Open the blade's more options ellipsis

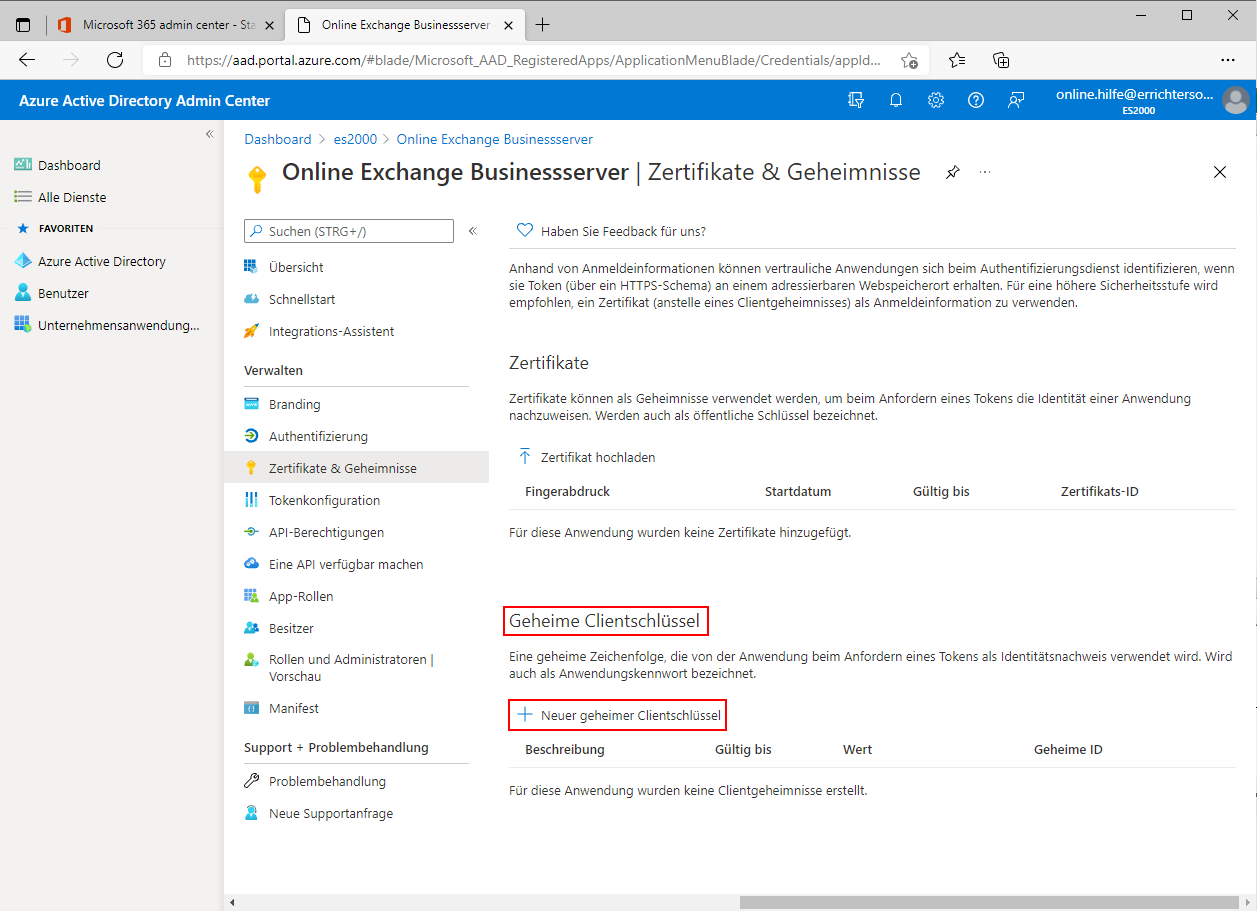point(985,172)
